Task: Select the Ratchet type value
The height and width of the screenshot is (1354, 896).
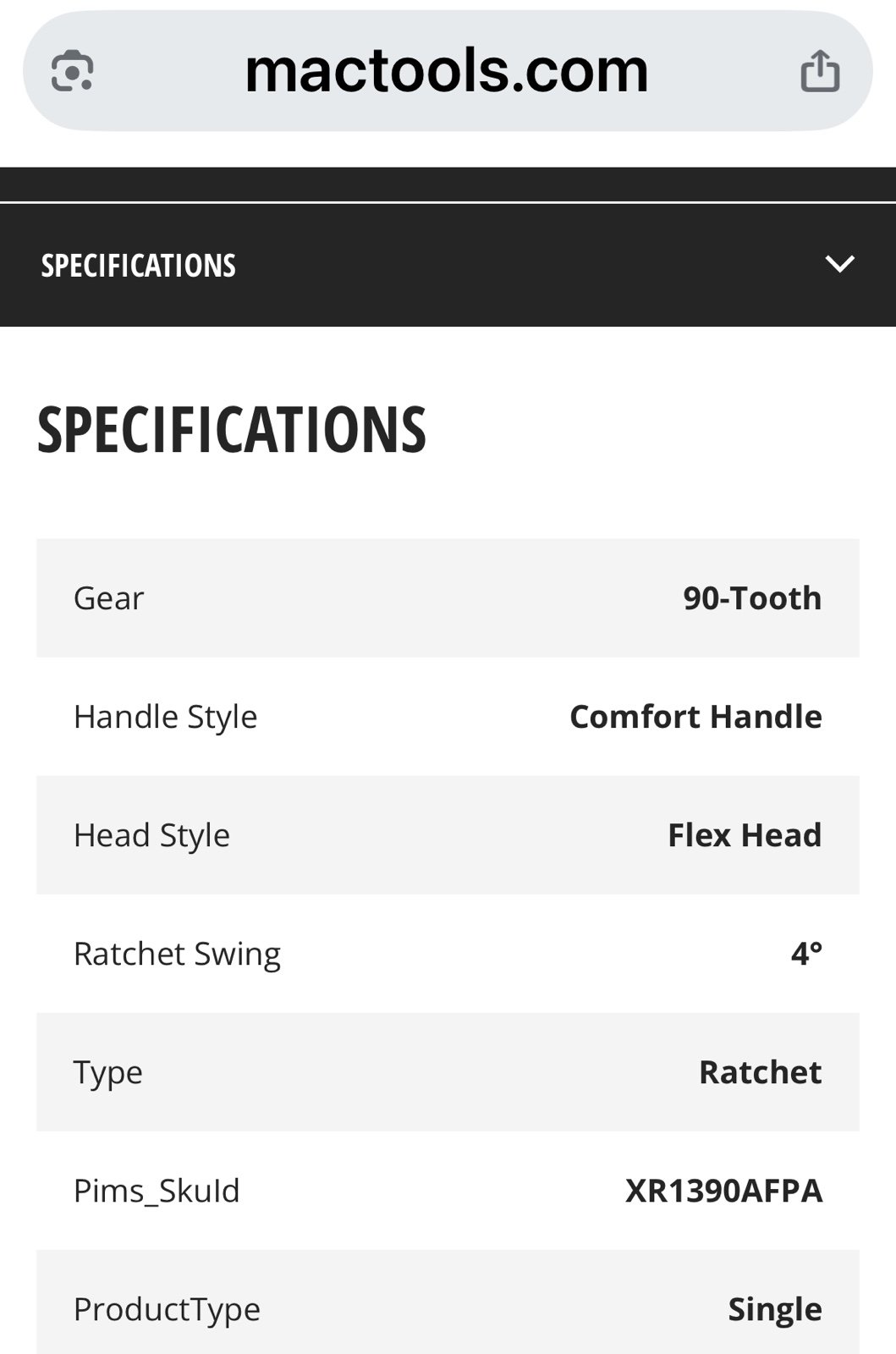Action: click(x=760, y=1072)
